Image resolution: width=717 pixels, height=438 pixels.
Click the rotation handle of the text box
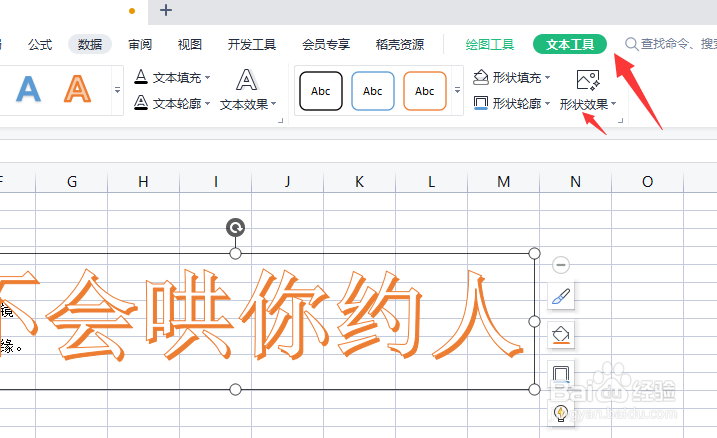[x=235, y=227]
